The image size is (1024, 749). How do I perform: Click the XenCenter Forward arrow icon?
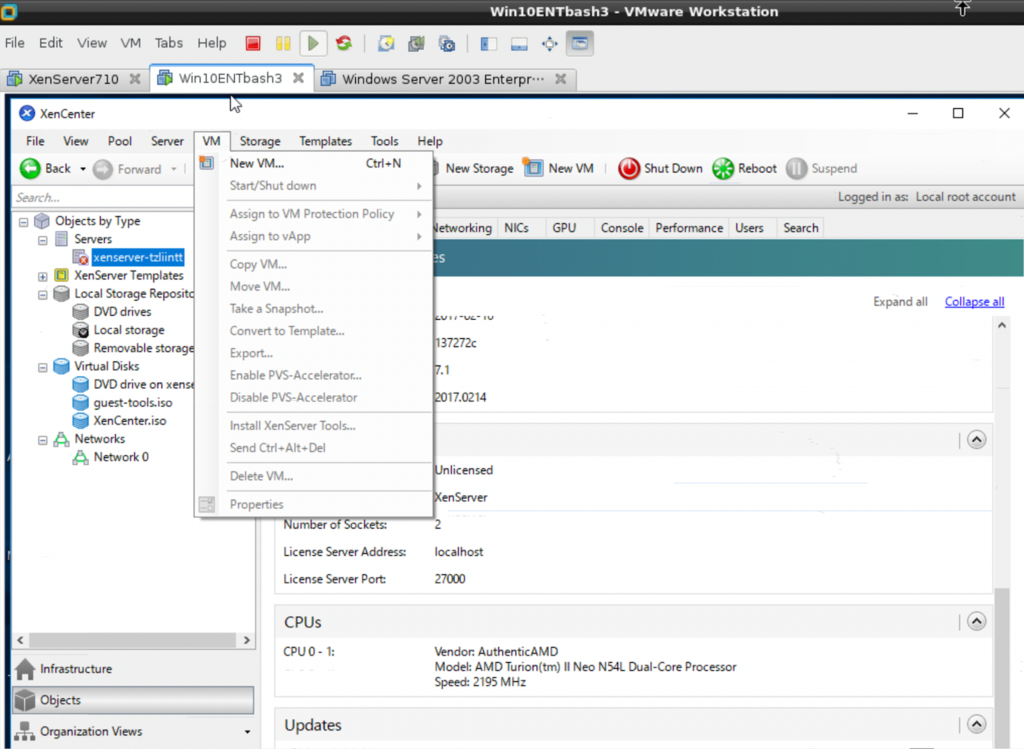103,169
